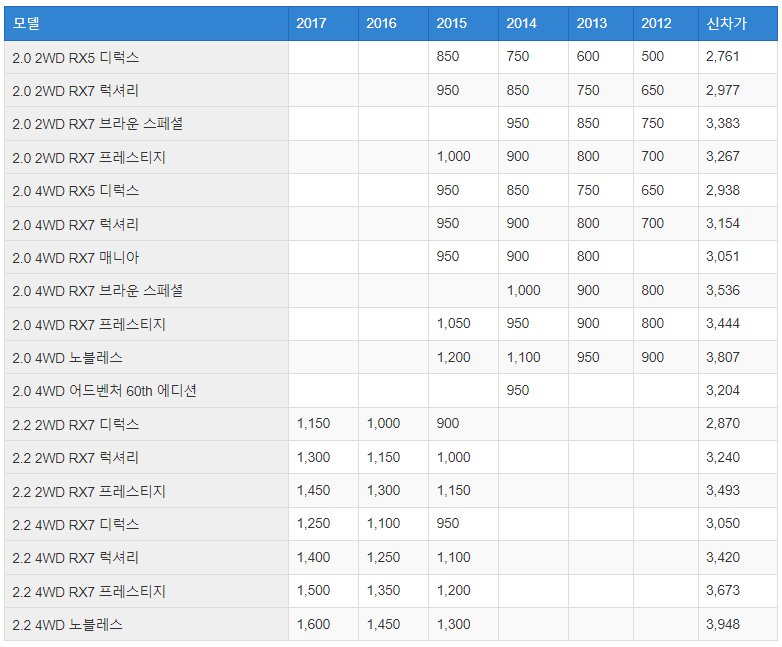Select model name 2.2 4WD RX7 프레스티지
782x647 pixels.
(89, 592)
